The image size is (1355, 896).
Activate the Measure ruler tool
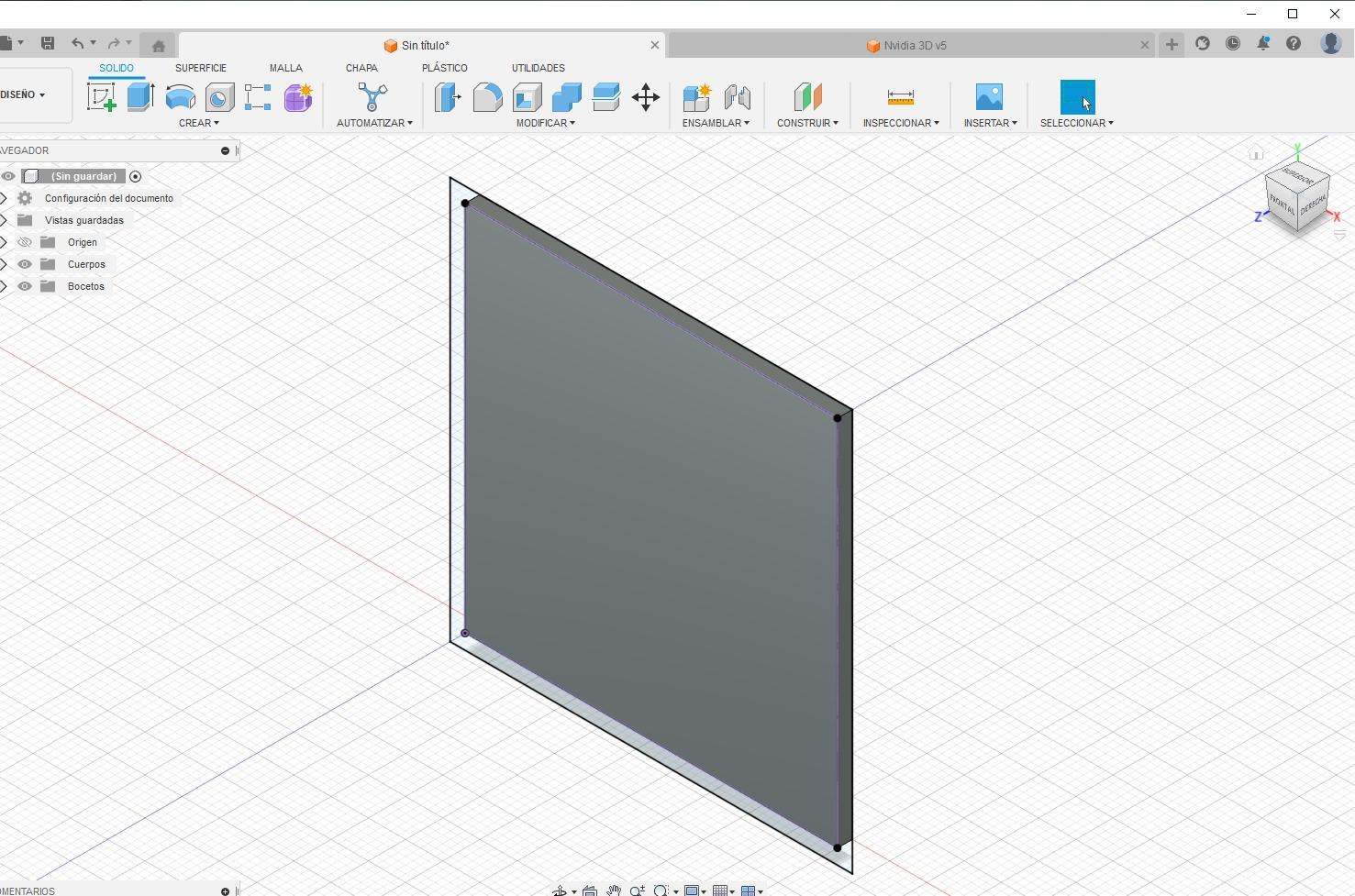coord(901,96)
